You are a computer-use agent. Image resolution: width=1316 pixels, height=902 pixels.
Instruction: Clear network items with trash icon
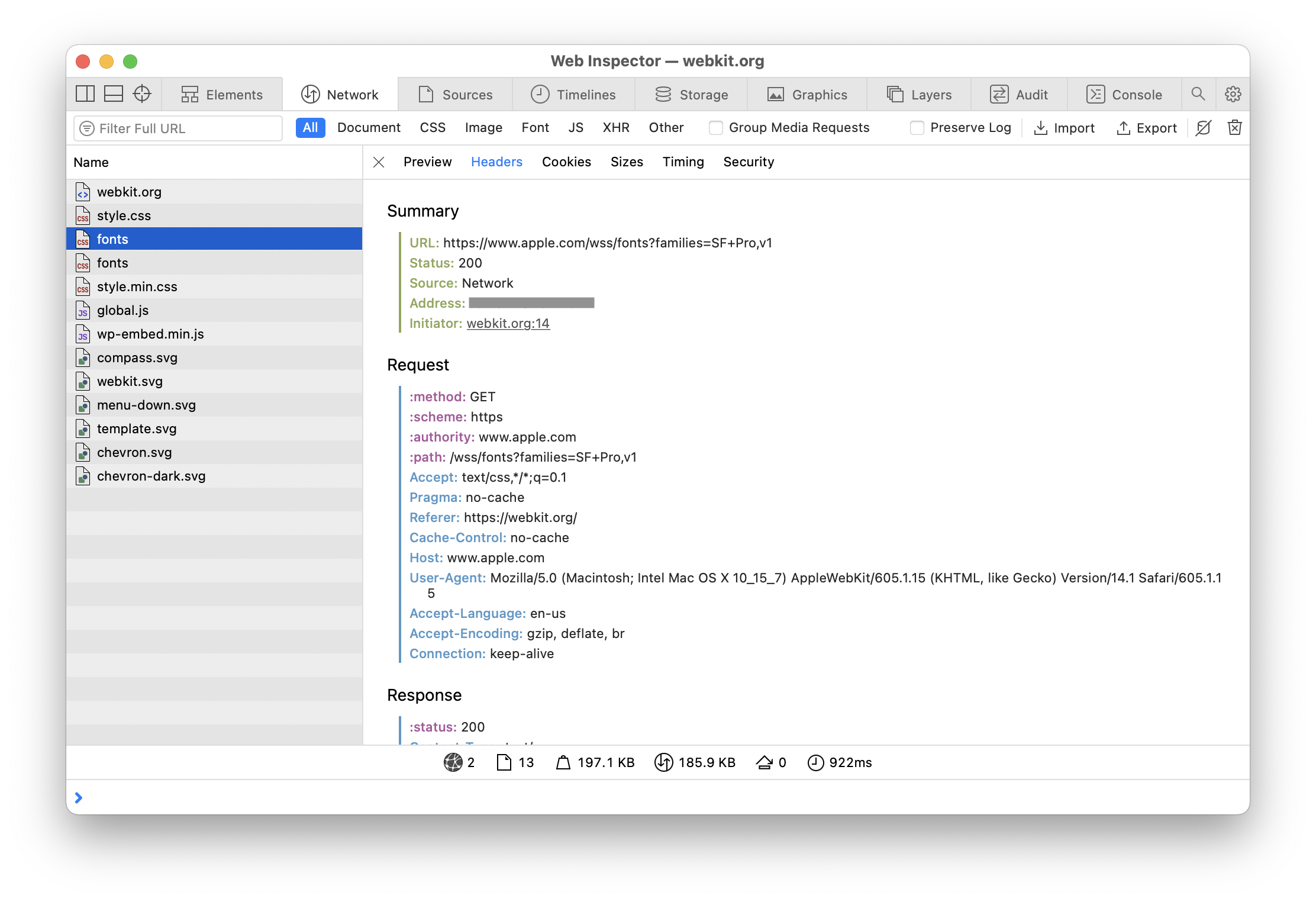(x=1234, y=128)
